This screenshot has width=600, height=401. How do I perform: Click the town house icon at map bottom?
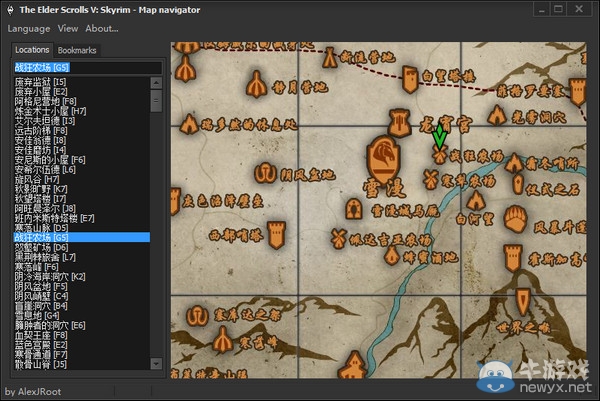354,364
